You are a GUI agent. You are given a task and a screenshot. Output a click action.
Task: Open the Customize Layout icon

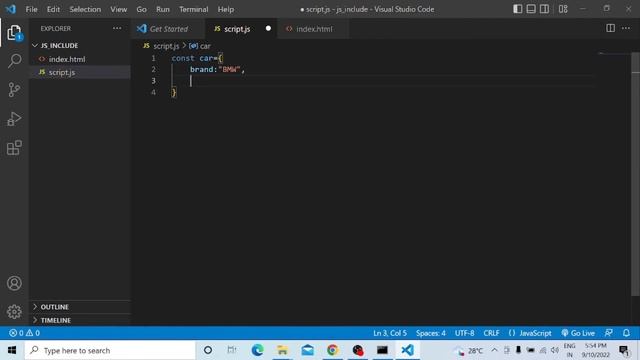click(563, 9)
